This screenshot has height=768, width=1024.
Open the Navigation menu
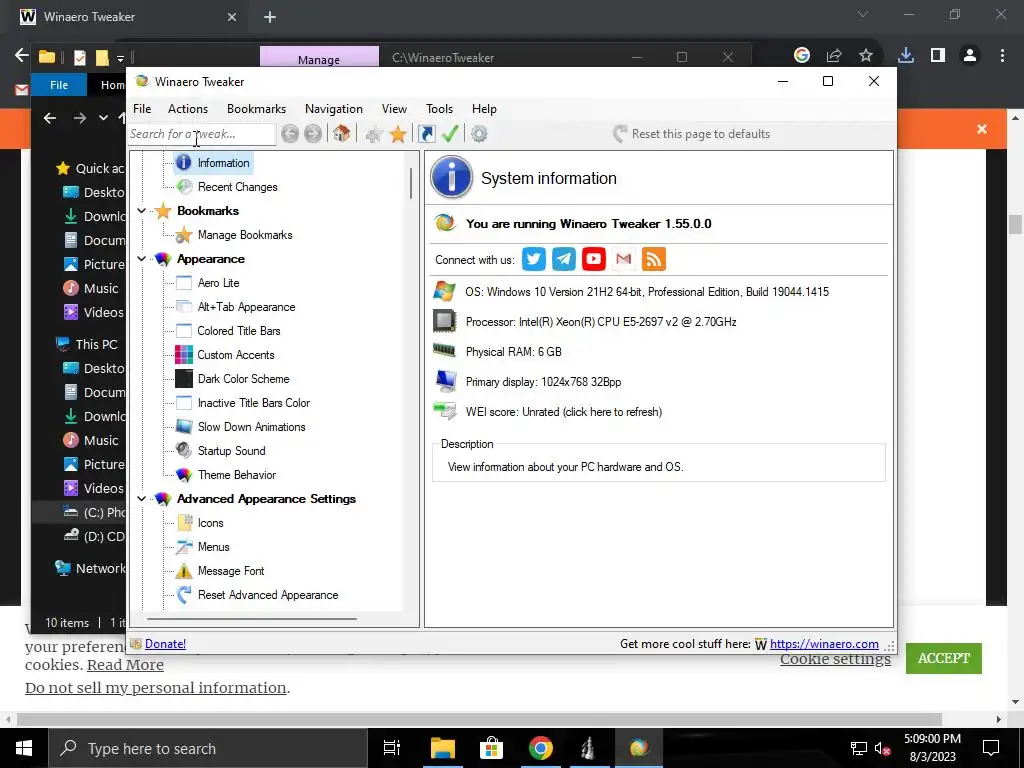coord(334,109)
